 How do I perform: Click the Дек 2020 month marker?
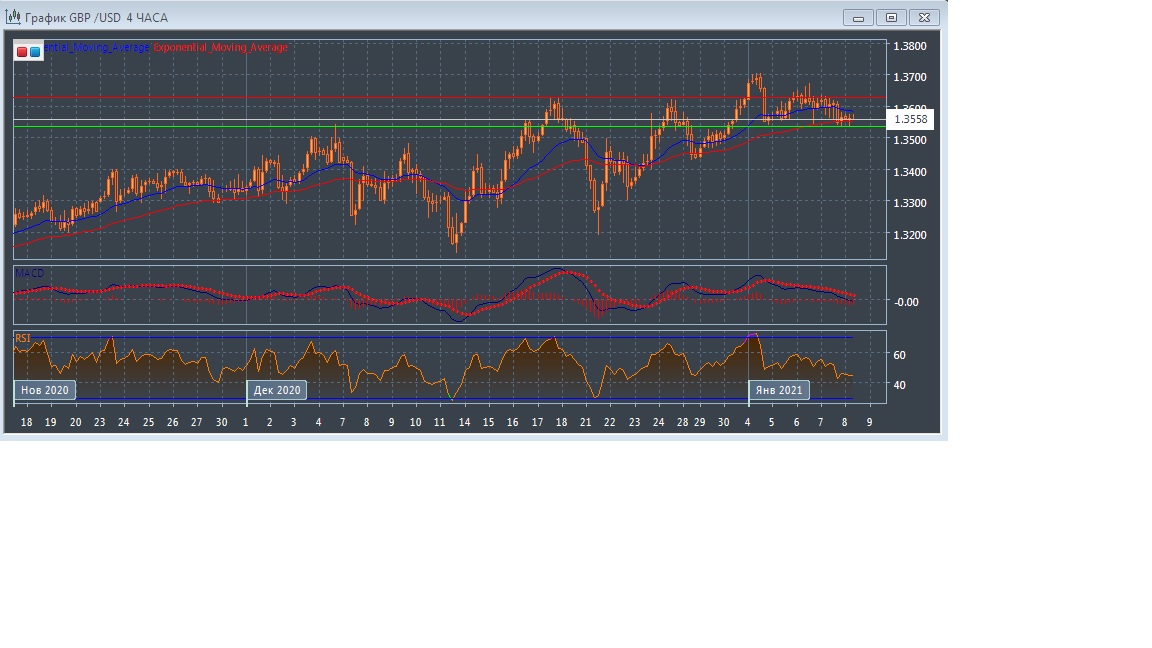[277, 390]
